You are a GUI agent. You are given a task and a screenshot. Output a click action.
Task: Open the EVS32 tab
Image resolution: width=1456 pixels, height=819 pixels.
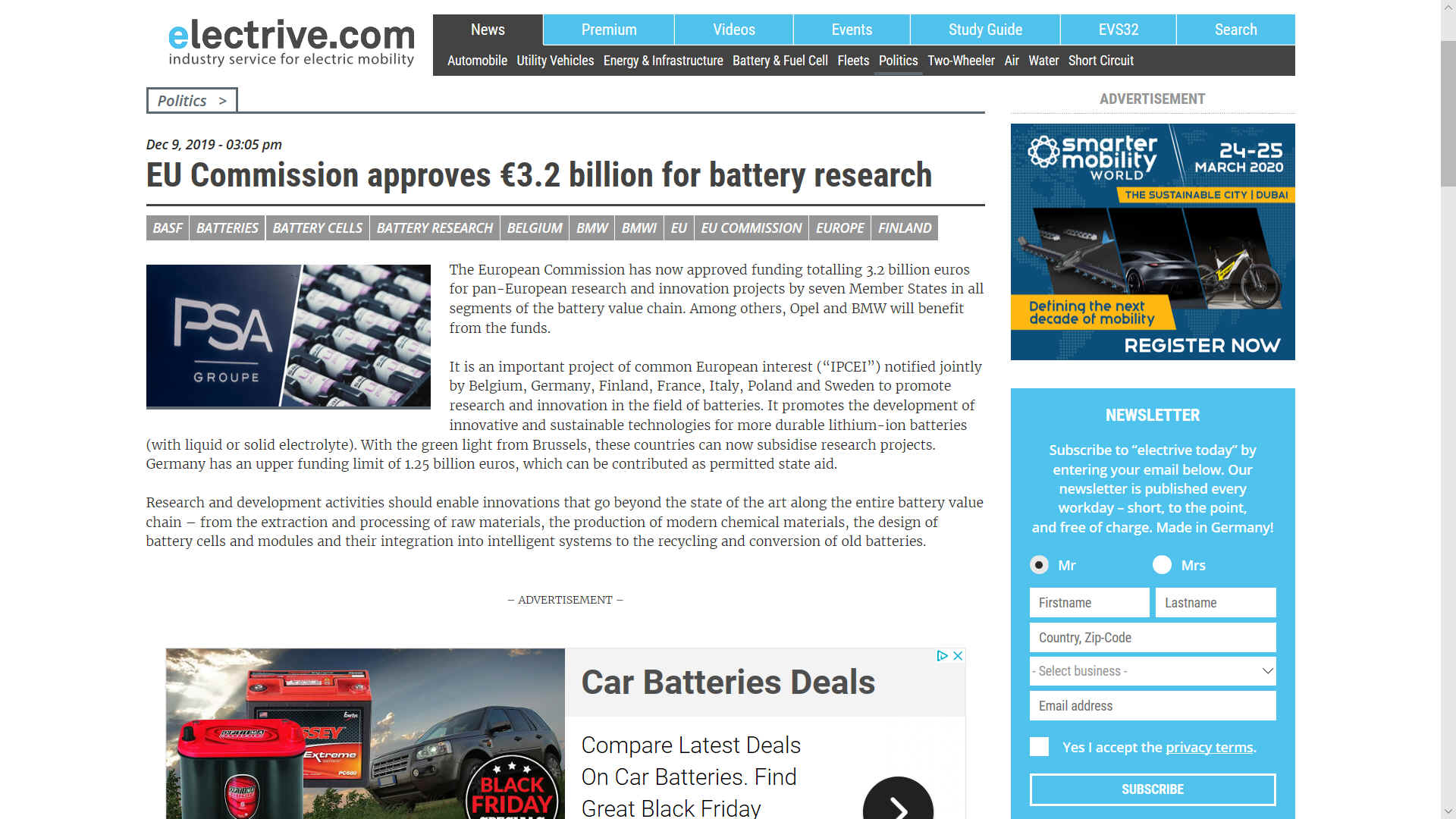[1119, 30]
